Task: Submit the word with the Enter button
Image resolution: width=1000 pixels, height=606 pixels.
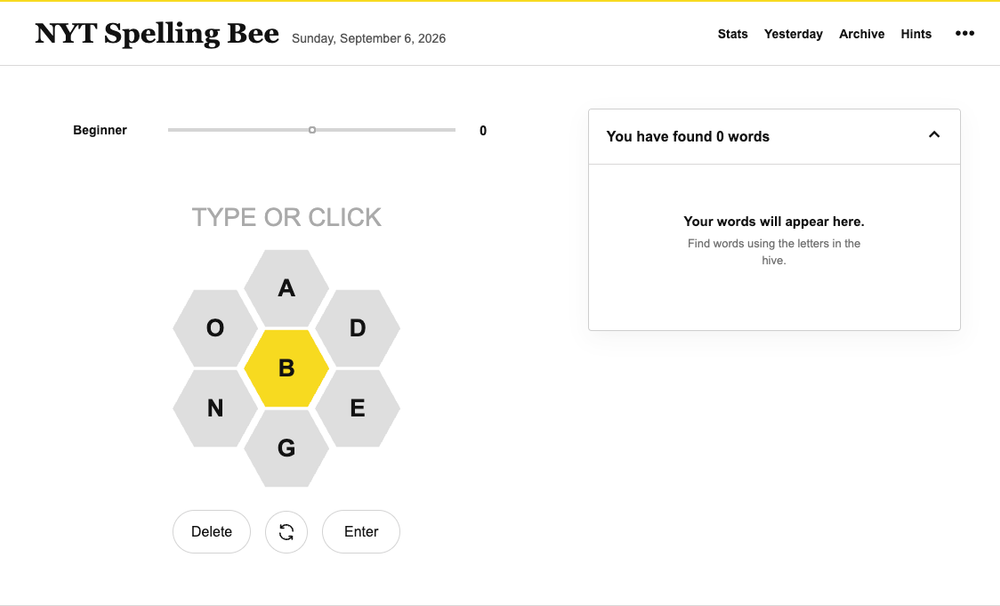Action: tap(361, 531)
